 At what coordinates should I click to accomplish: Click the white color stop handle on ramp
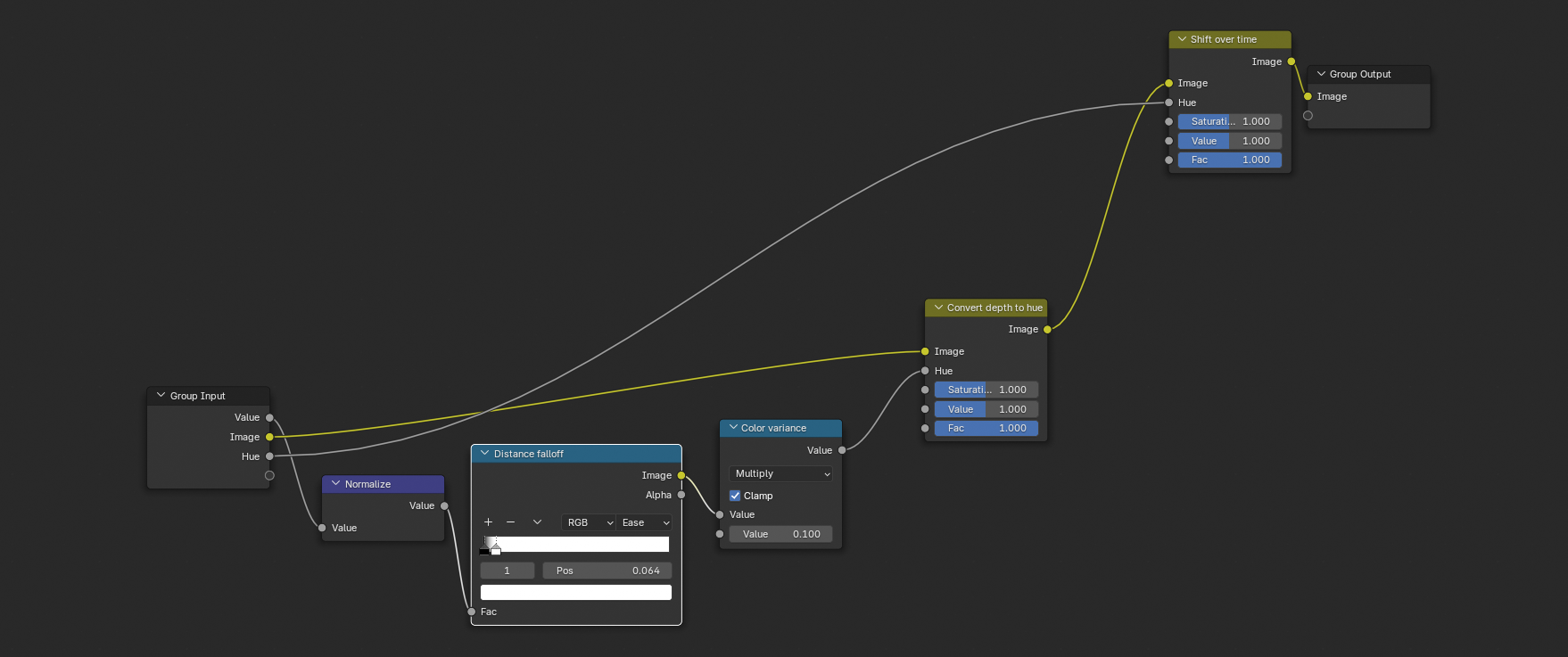point(496,550)
